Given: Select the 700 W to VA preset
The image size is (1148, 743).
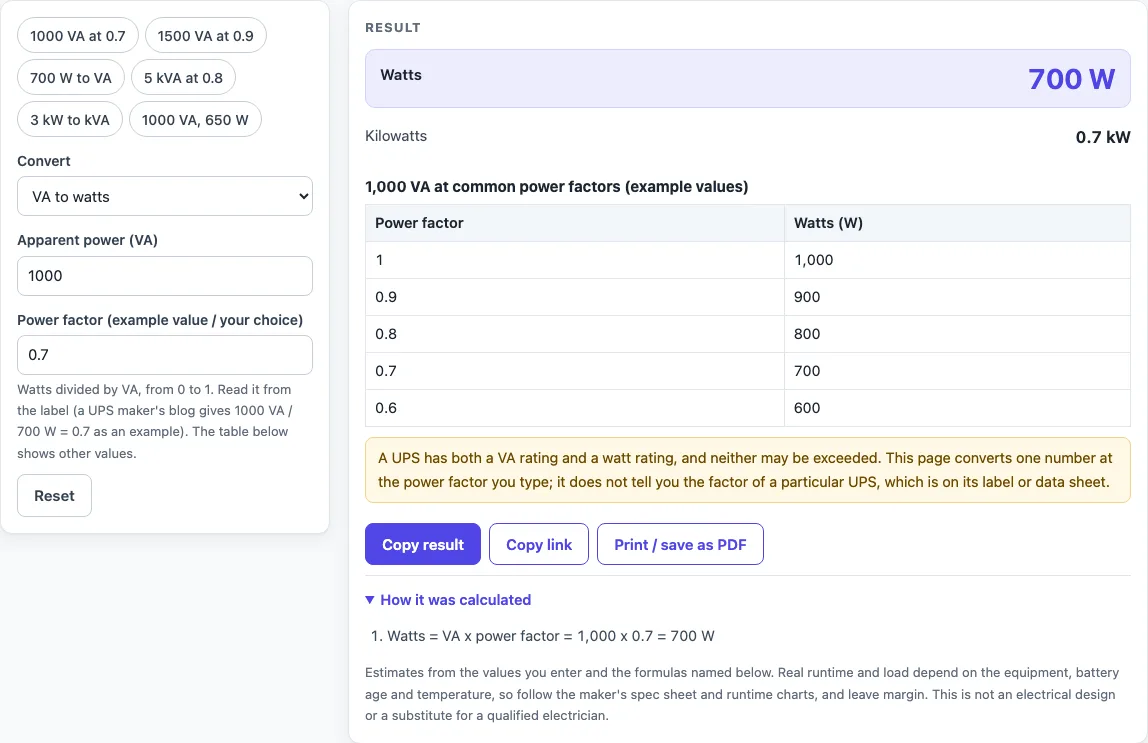Looking at the screenshot, I should click(x=71, y=78).
